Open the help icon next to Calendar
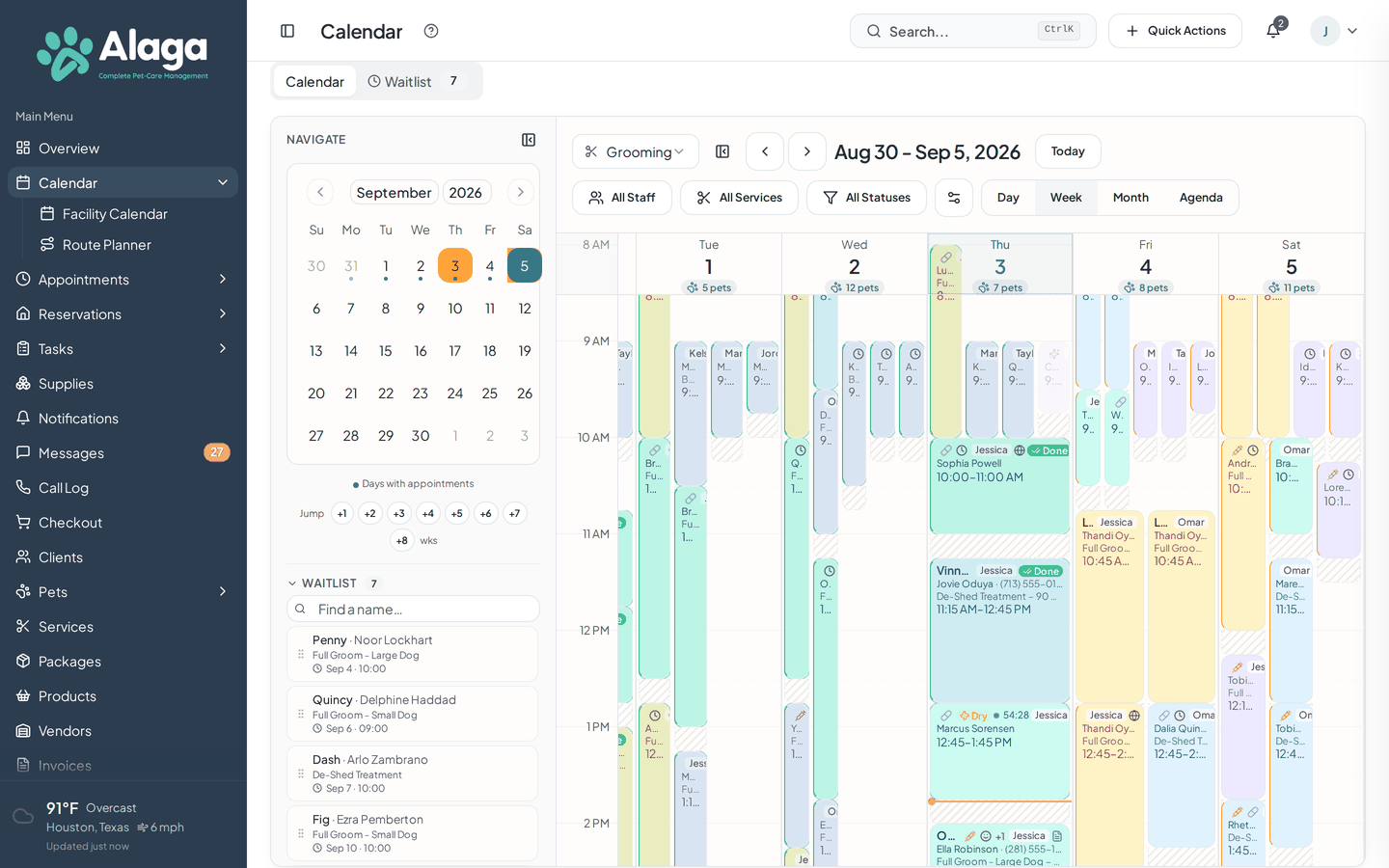This screenshot has height=868, width=1389. tap(431, 31)
